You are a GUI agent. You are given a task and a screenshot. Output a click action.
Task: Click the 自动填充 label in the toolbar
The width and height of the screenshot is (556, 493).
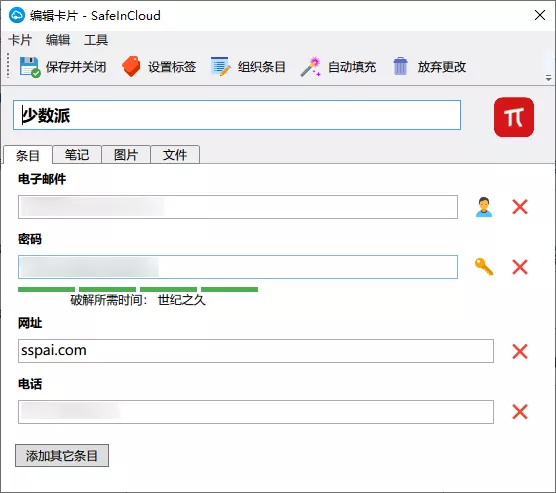click(352, 67)
